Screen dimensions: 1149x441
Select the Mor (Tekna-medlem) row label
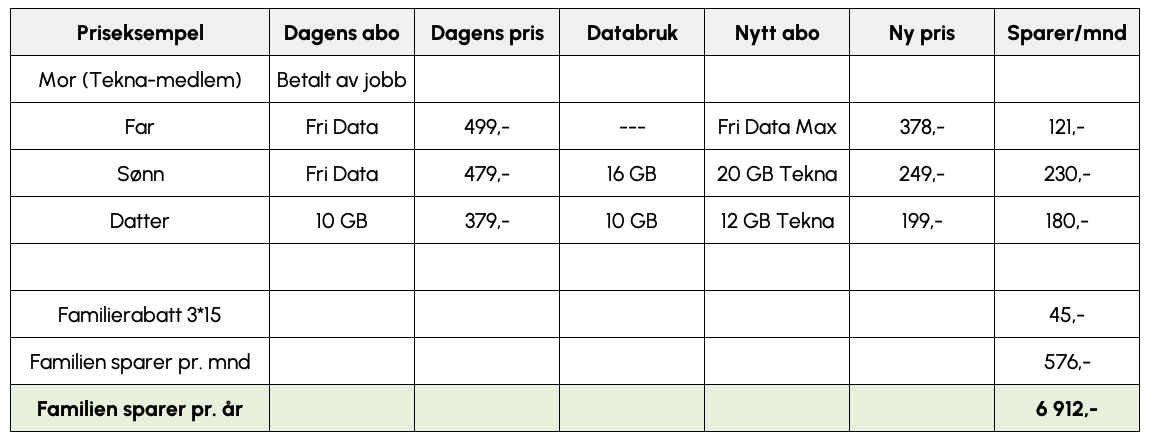(140, 81)
